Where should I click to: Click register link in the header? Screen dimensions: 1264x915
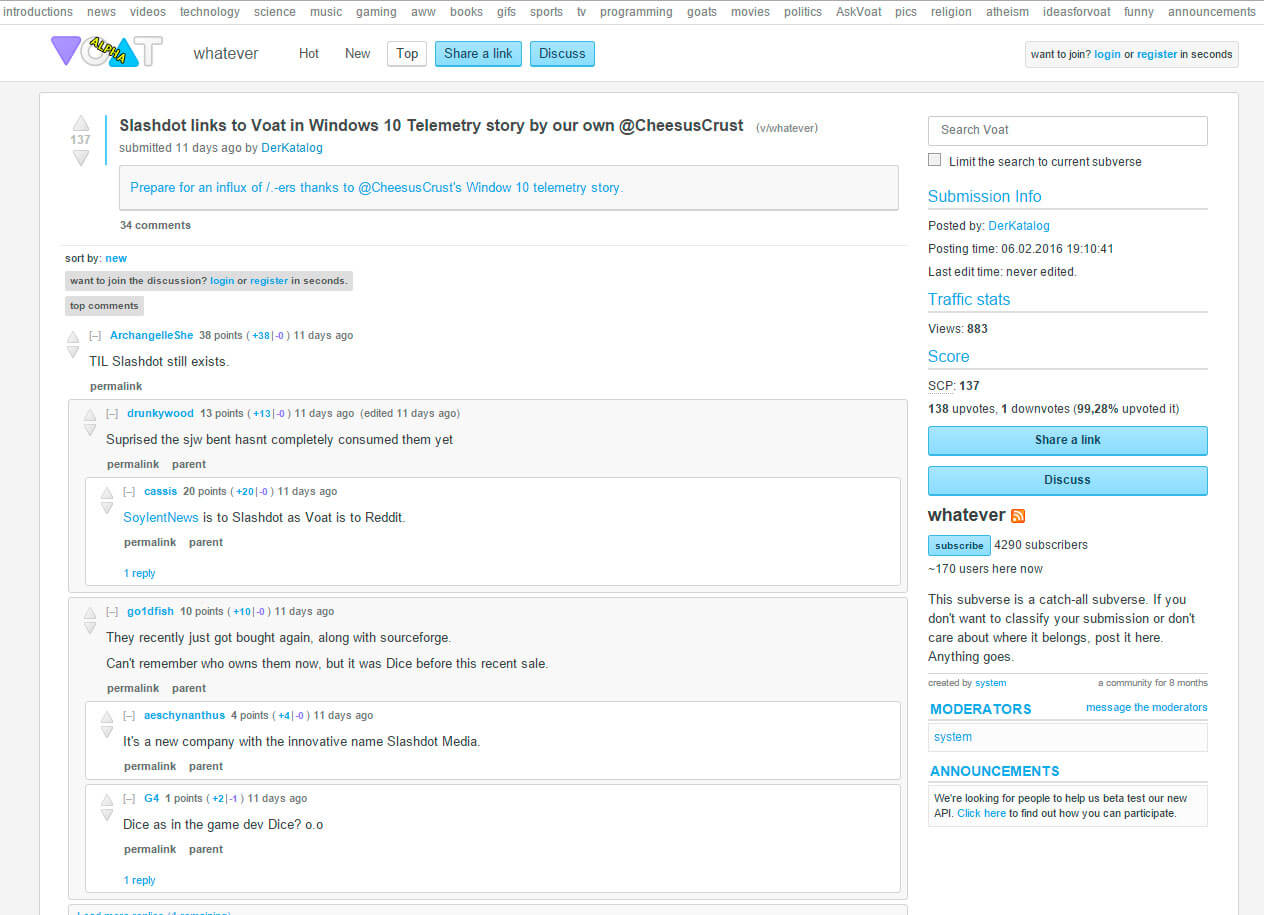(1157, 55)
